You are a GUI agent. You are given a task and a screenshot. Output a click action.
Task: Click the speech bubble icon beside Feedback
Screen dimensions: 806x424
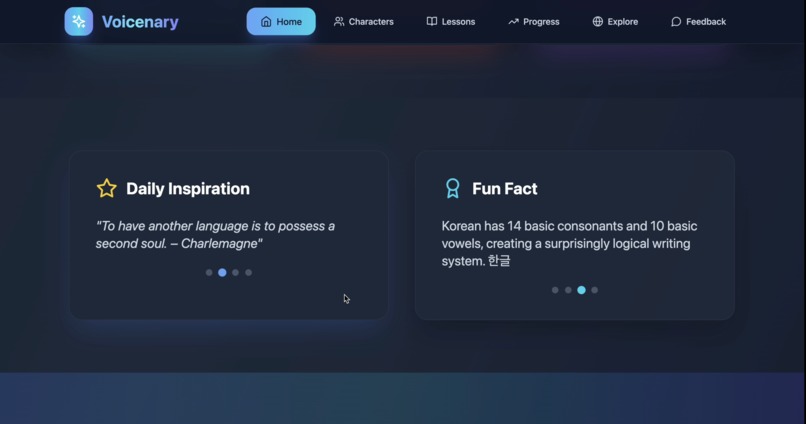tap(676, 22)
